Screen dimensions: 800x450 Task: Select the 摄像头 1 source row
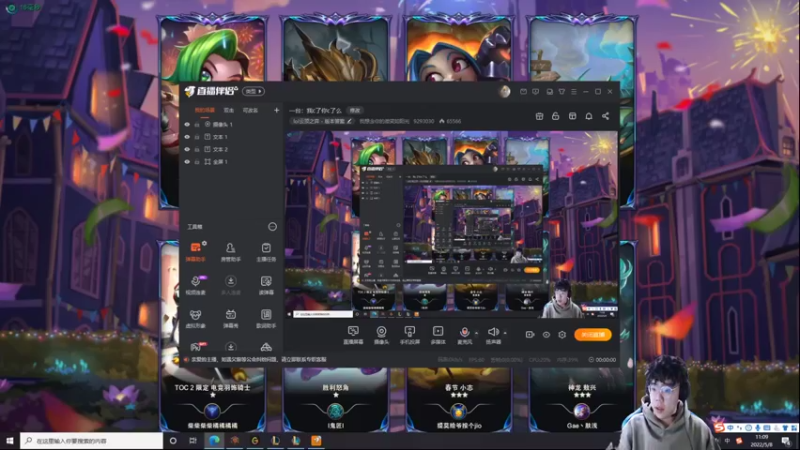(x=232, y=124)
